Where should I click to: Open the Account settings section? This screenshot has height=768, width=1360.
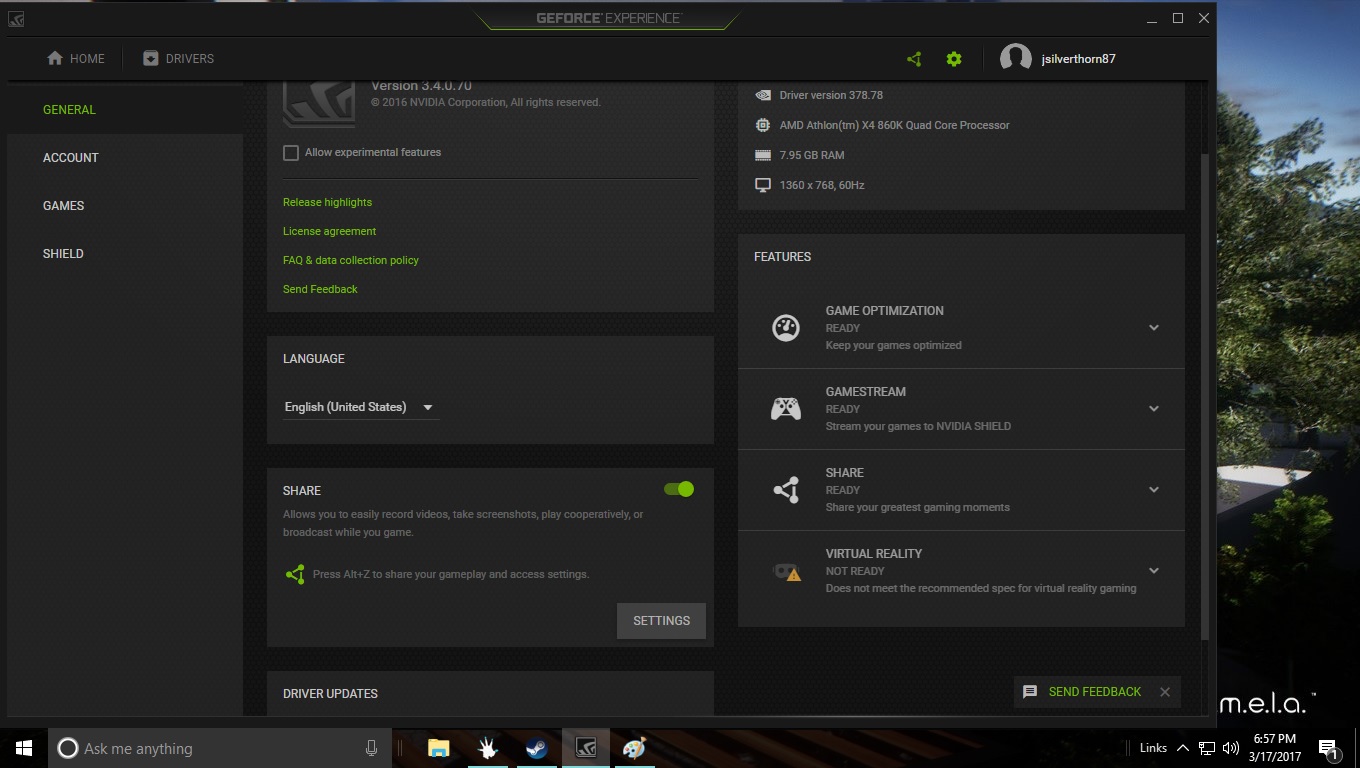point(125,158)
